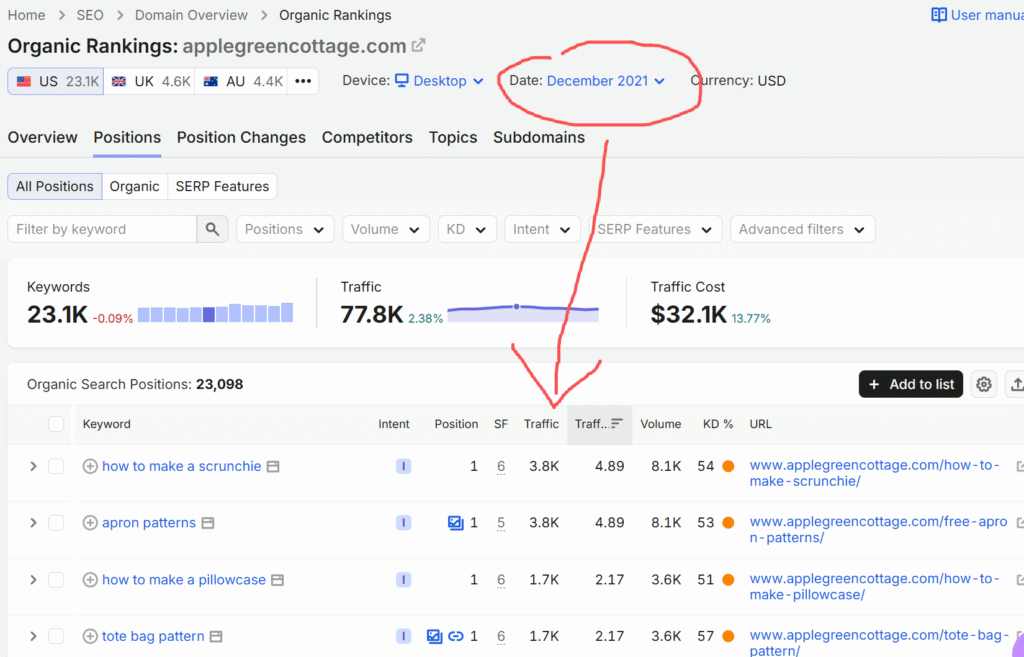Open 'how to make a scrunchie' keyword link
Viewport: 1024px width, 657px height.
[x=182, y=466]
